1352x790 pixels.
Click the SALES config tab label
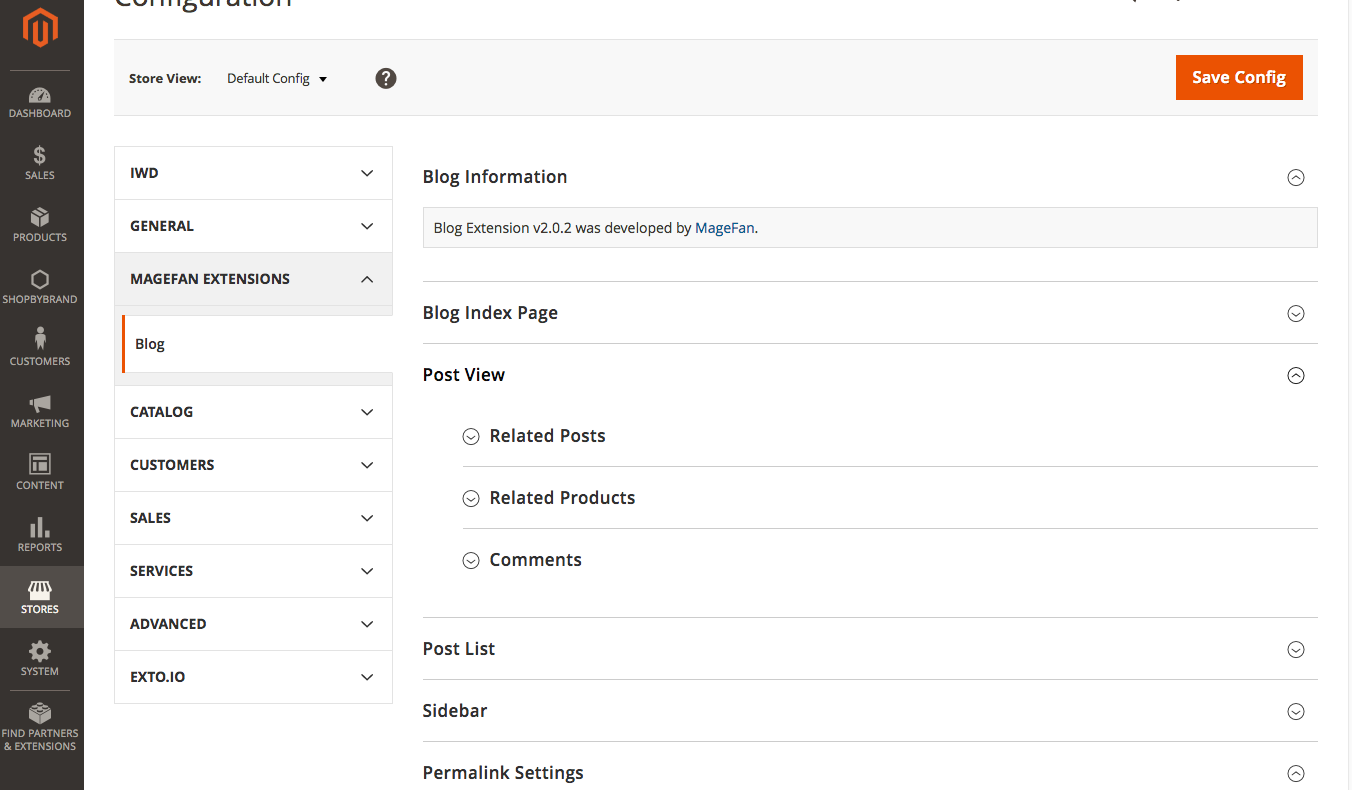click(x=150, y=518)
